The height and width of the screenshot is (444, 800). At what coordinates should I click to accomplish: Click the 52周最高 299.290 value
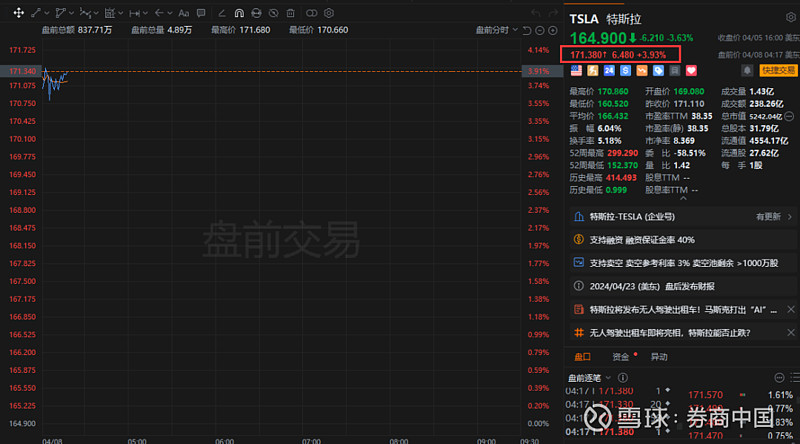[622, 153]
